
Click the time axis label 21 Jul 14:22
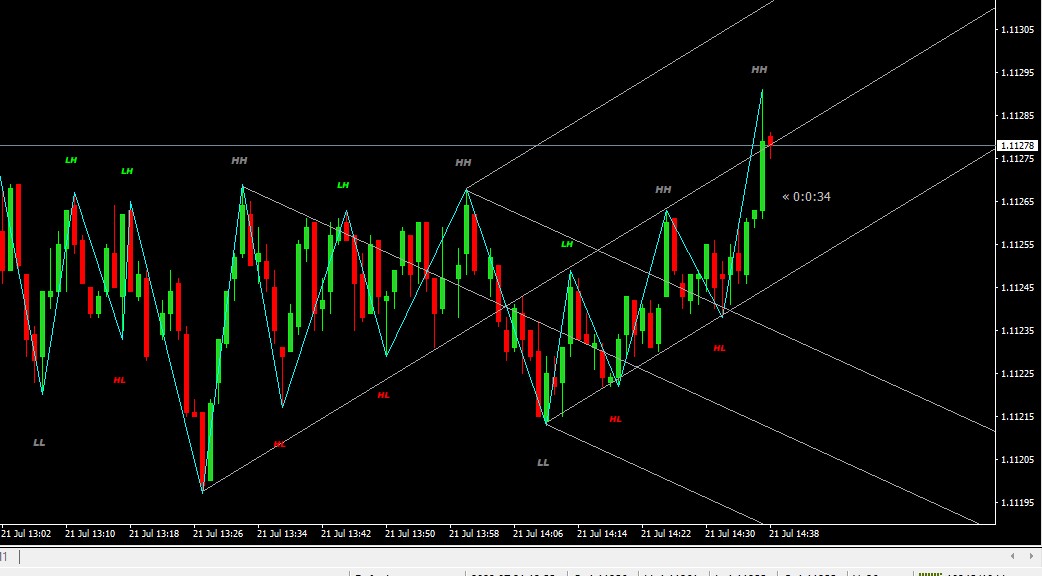(x=666, y=533)
